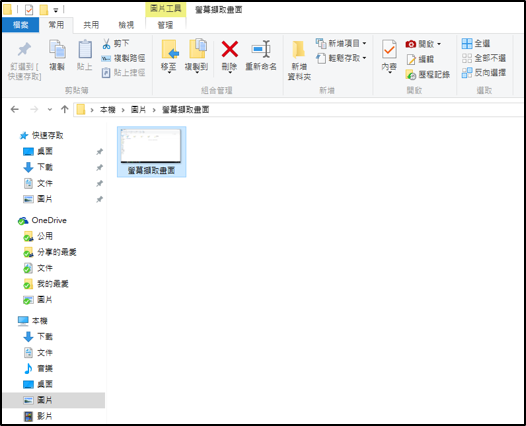The height and width of the screenshot is (426, 526).
Task: Click 螢幕擷取畫面 in the address path
Action: tap(186, 110)
